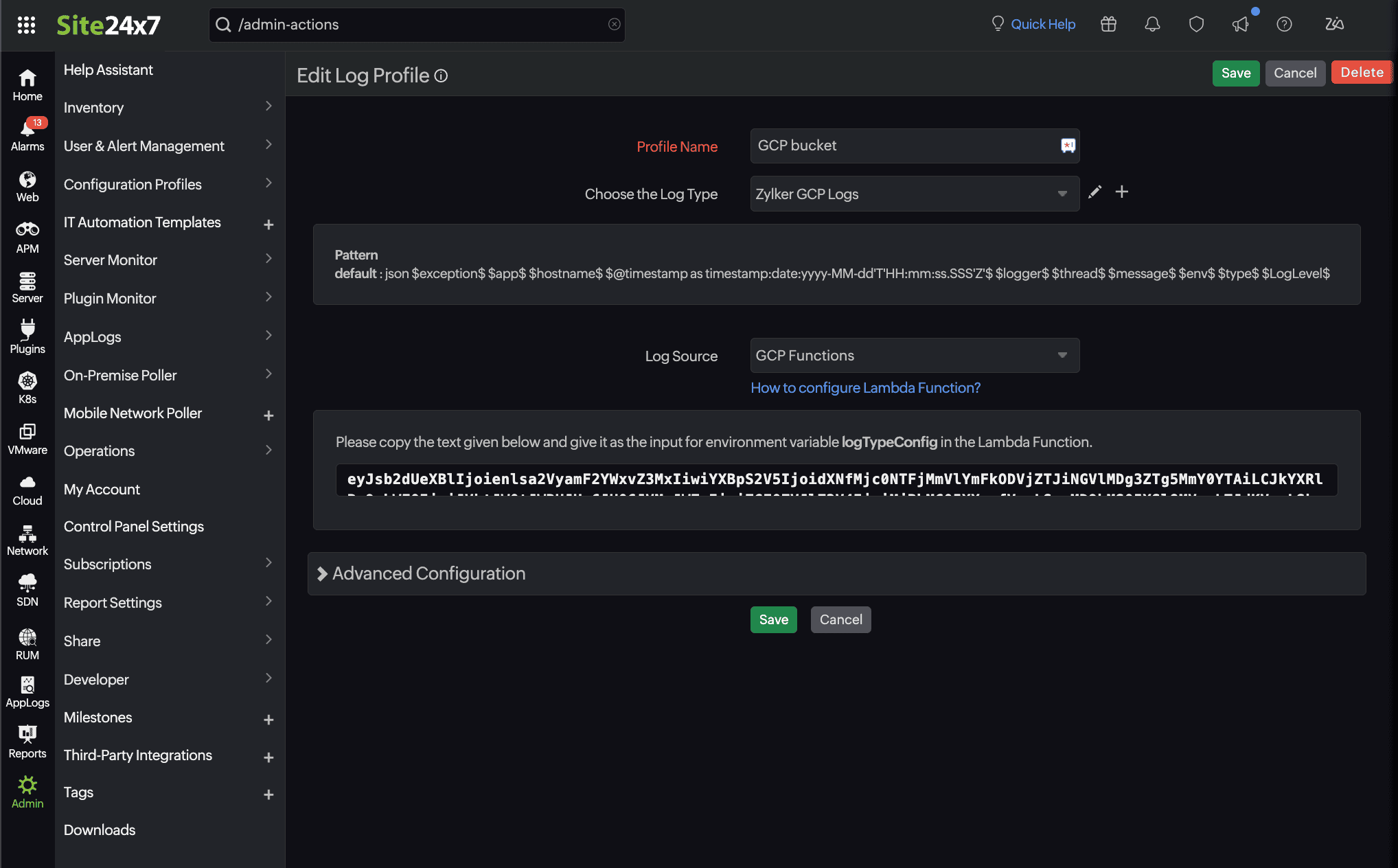The height and width of the screenshot is (868, 1398).
Task: Open the Choose the Log Type dropdown
Action: coord(914,194)
